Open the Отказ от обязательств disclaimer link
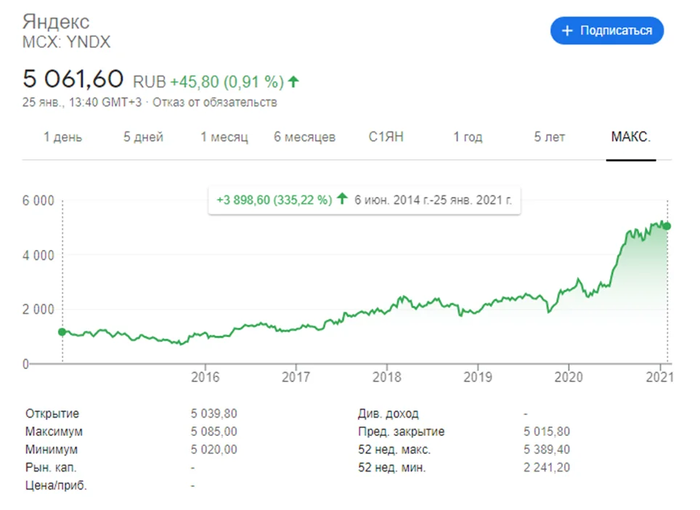700x510 pixels. click(x=215, y=102)
